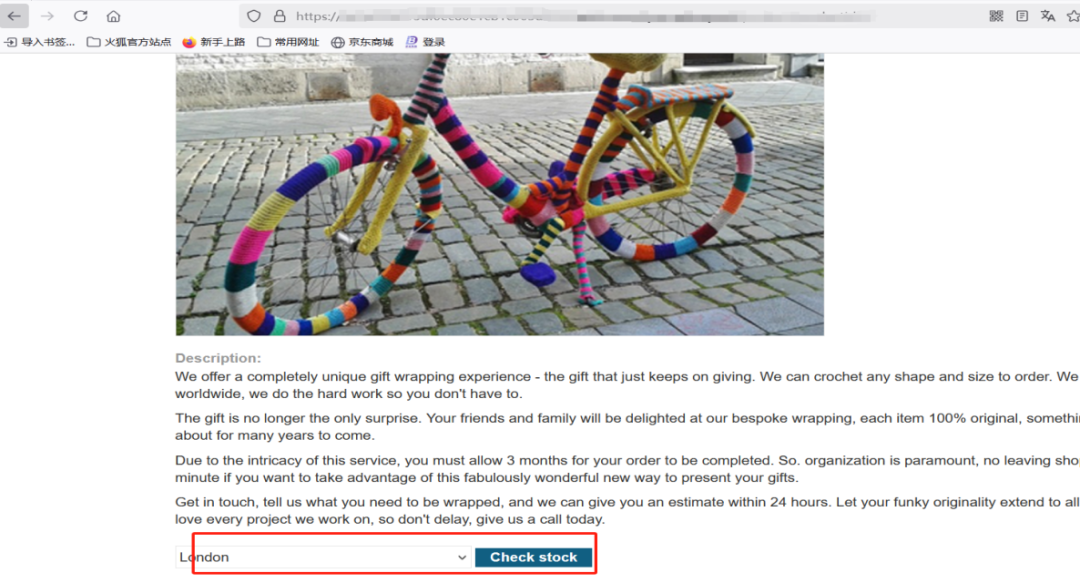Open the 登录 bookmark

coord(425,42)
